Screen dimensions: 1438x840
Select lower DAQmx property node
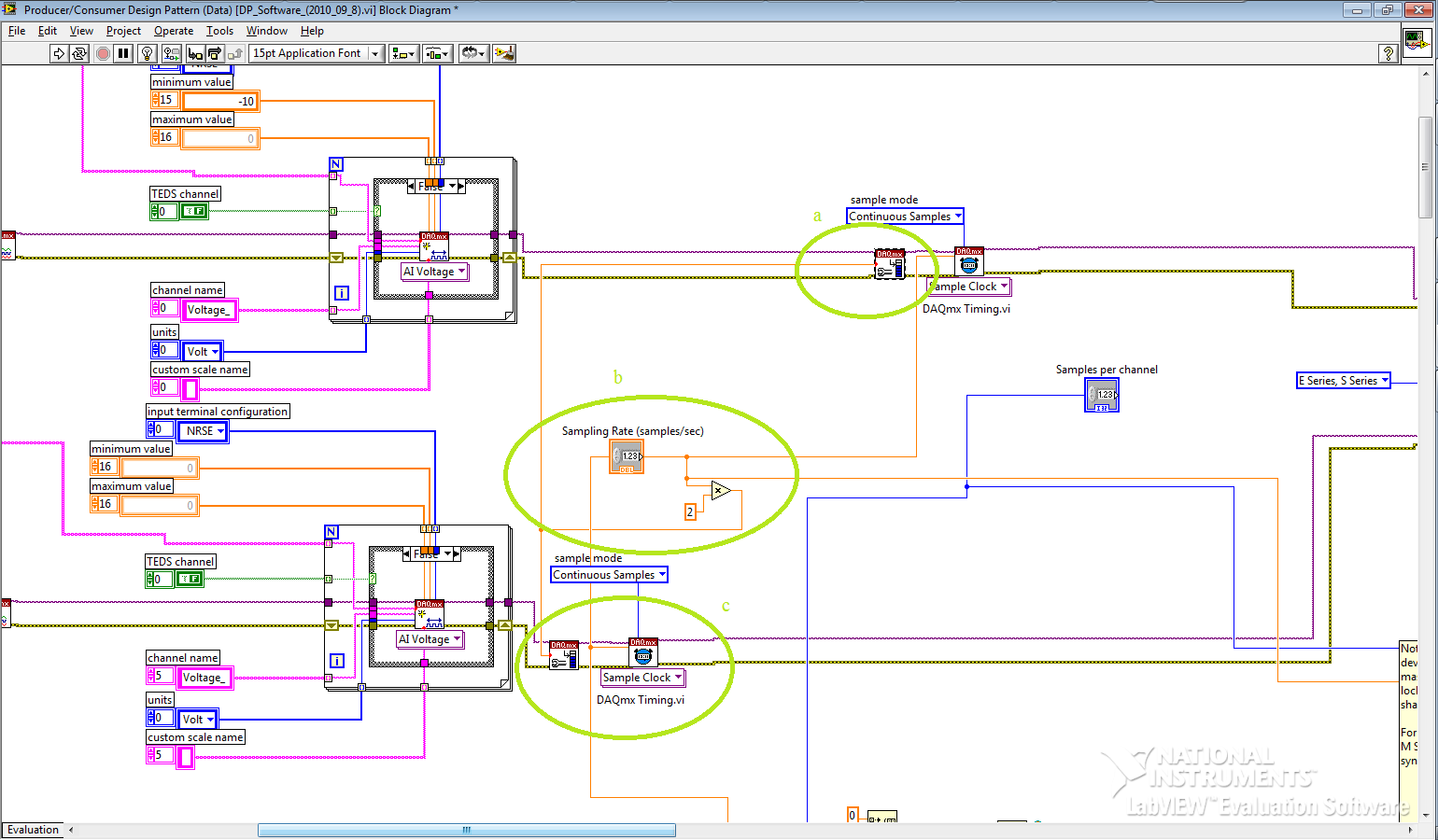pyautogui.click(x=564, y=655)
